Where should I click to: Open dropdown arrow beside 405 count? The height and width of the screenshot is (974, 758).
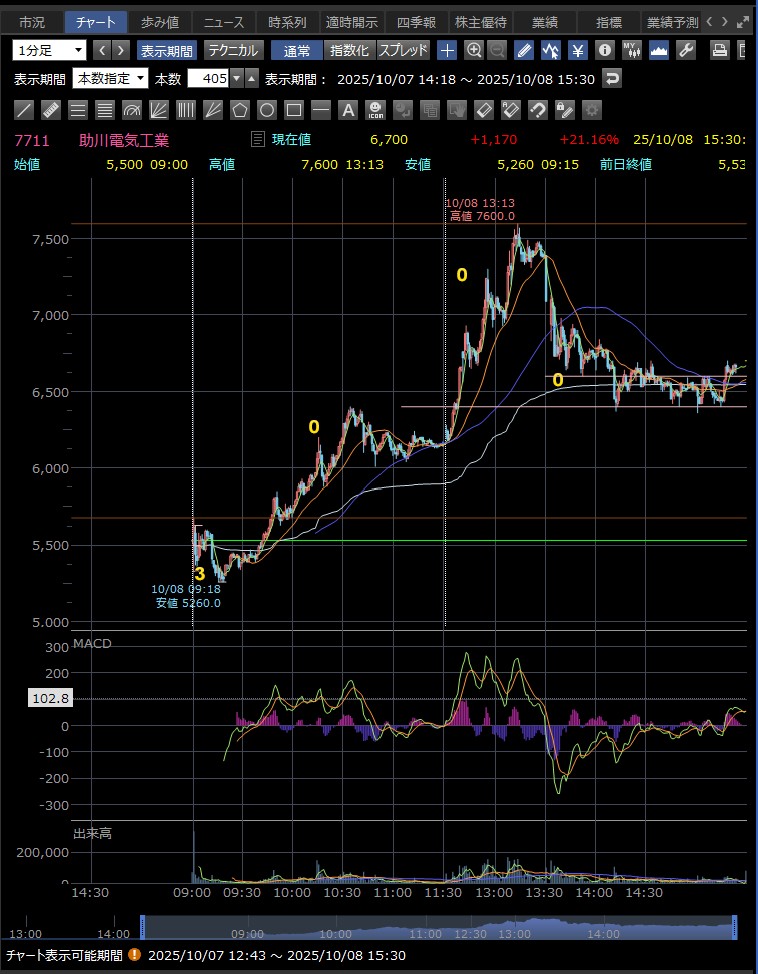pyautogui.click(x=236, y=78)
